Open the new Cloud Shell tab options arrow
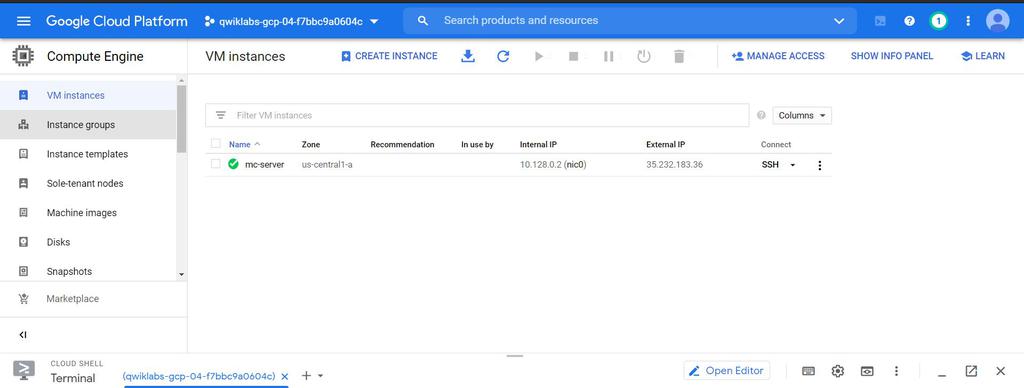 tap(321, 376)
